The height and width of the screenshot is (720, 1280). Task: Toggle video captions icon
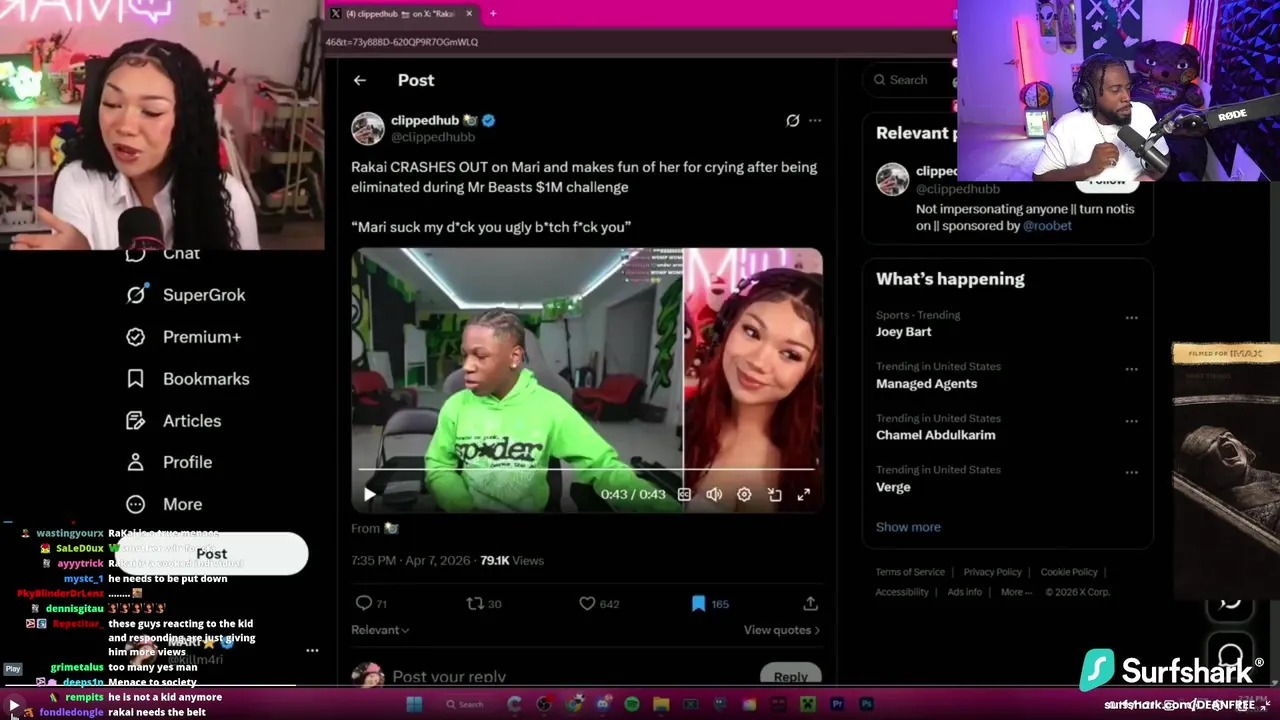point(684,494)
